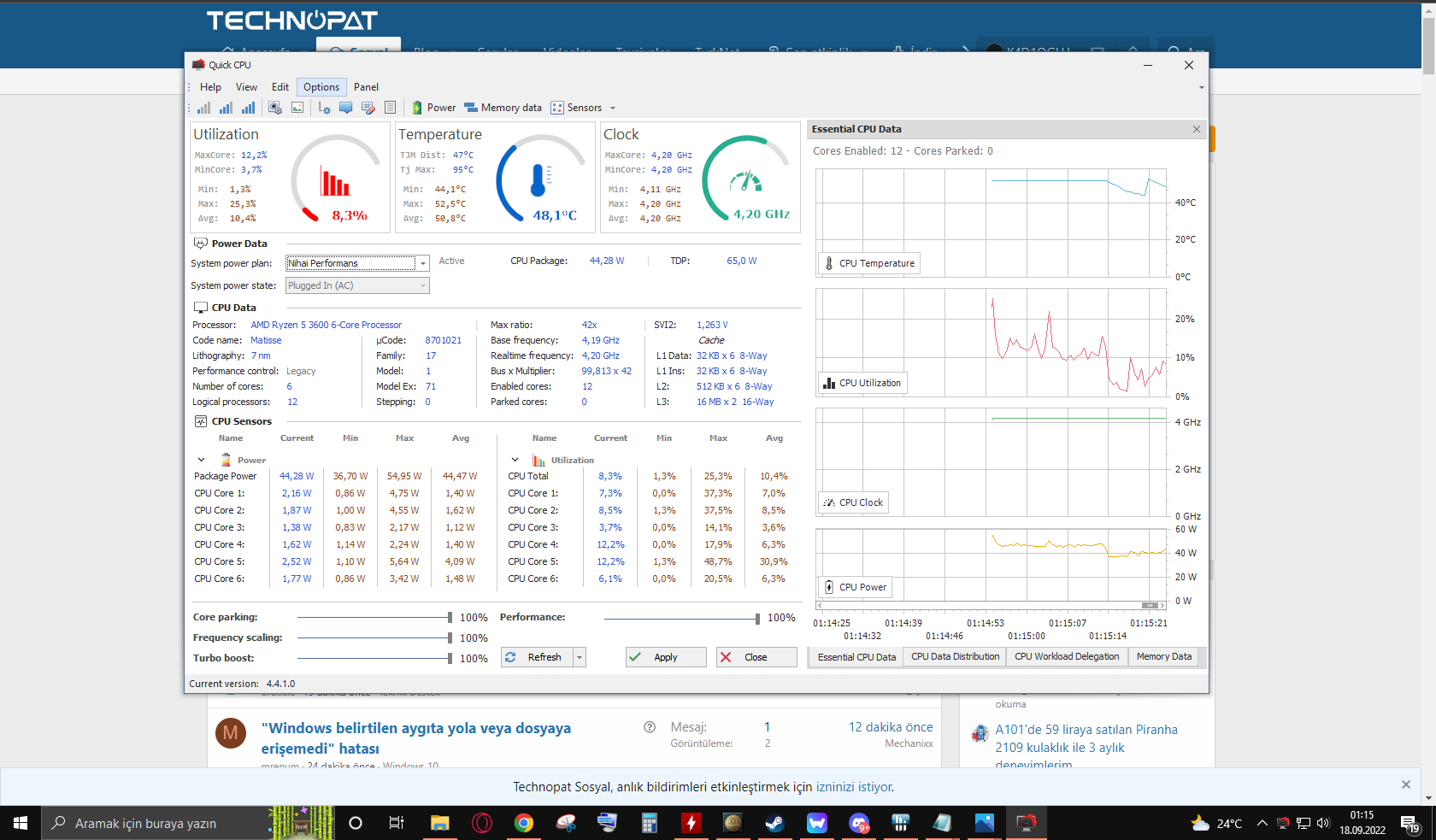This screenshot has width=1436, height=840.
Task: Collapse the Utilization sensors group
Action: point(515,460)
